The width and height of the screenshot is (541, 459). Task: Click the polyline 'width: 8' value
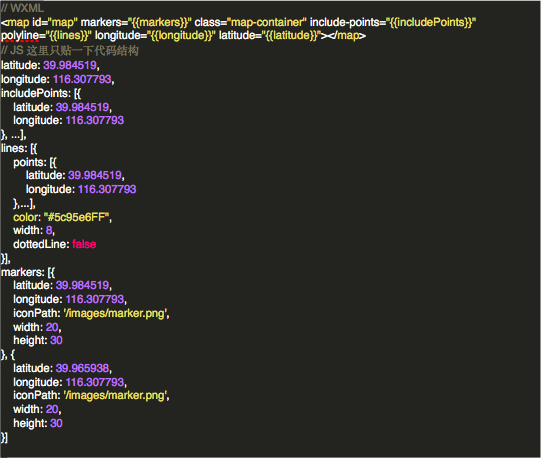click(x=49, y=230)
